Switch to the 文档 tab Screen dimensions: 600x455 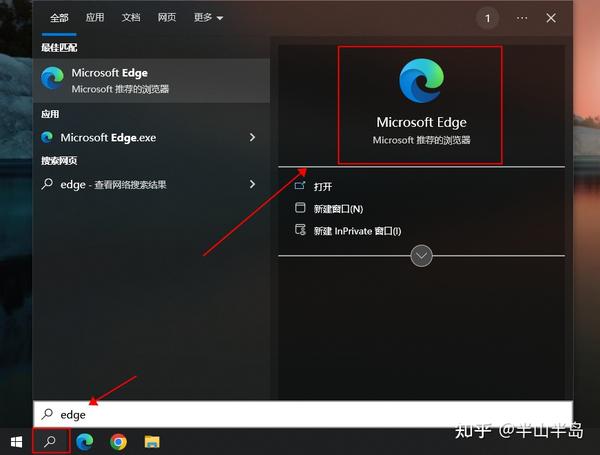tap(131, 18)
